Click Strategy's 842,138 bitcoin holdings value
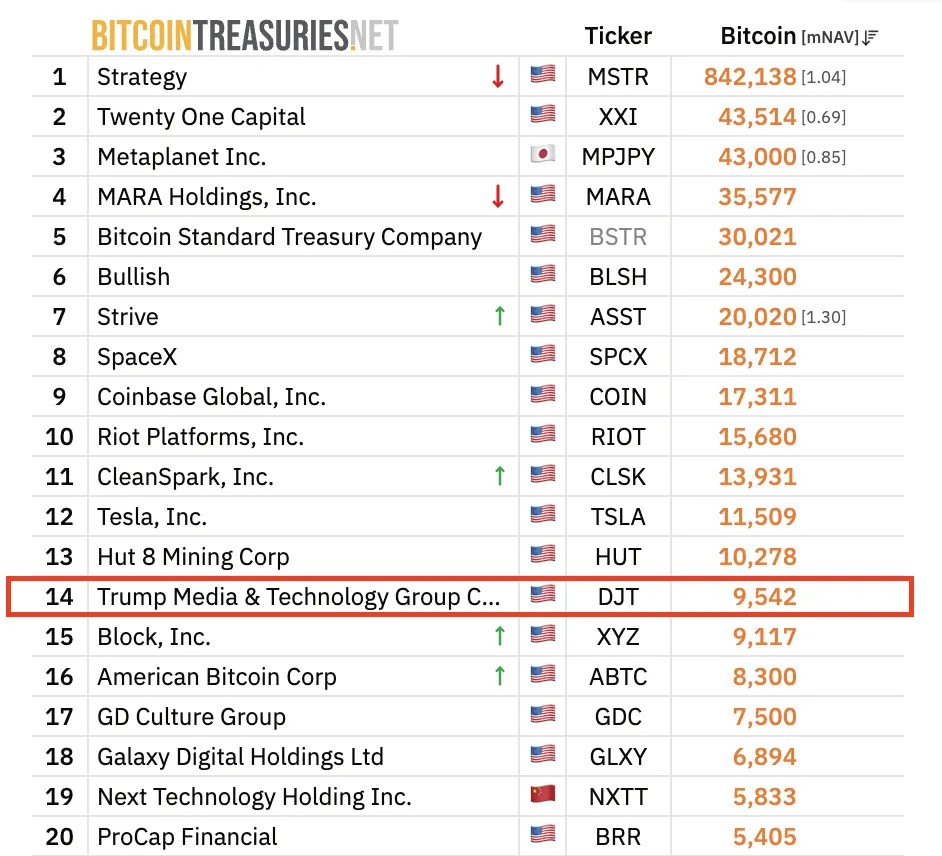 coord(750,77)
